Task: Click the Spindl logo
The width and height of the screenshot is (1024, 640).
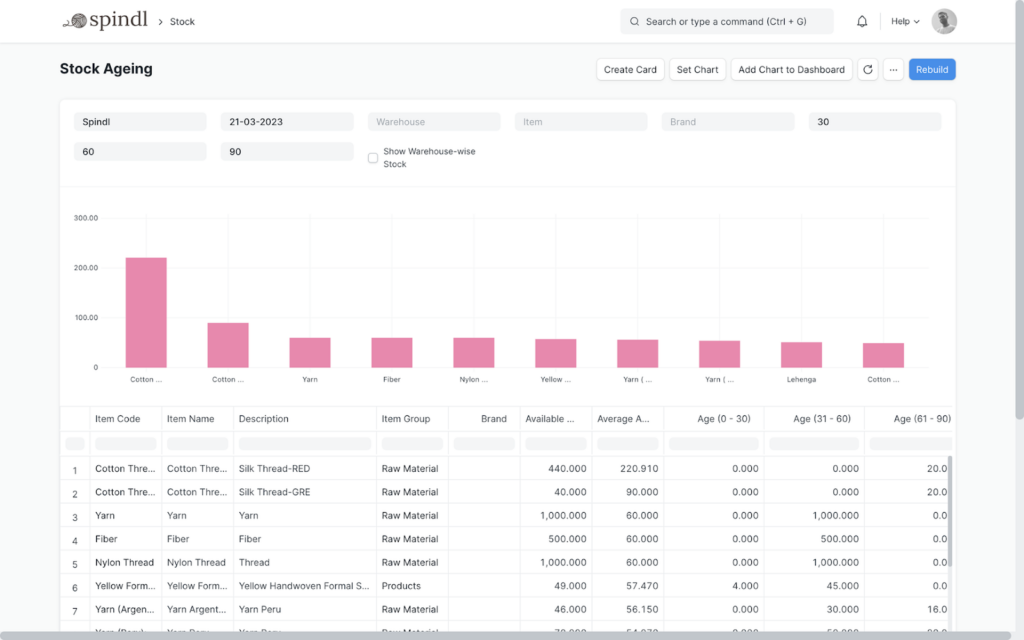Action: coord(104,20)
